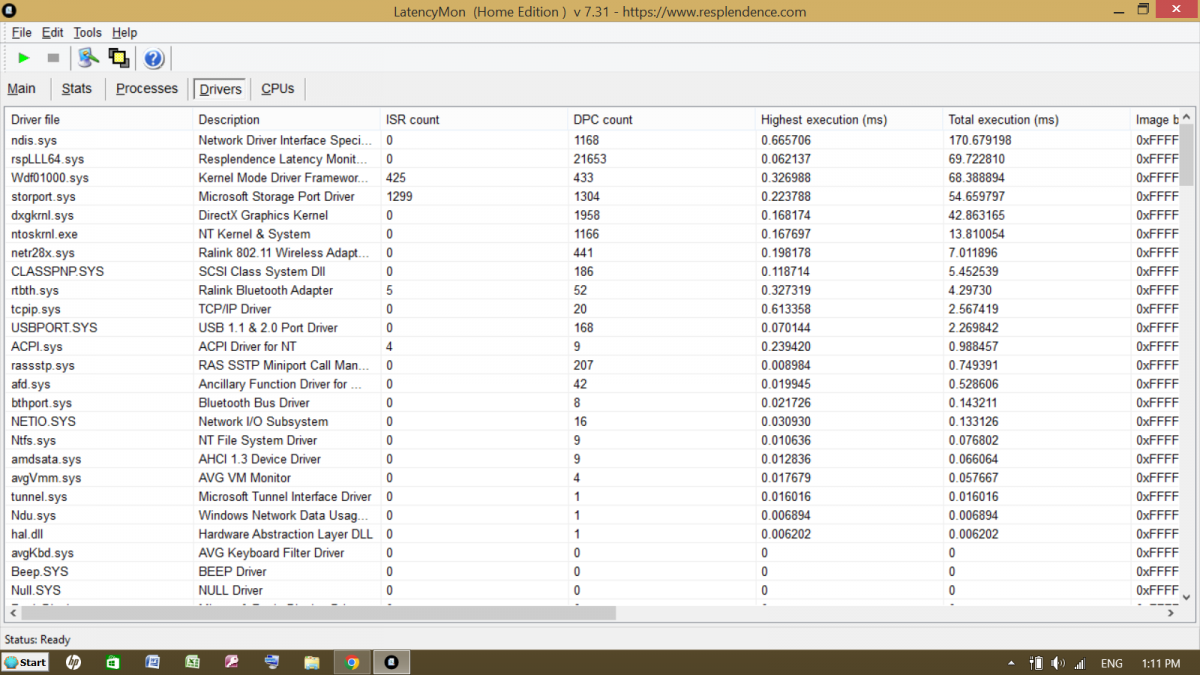Start monitoring with the green play icon
This screenshot has width=1200, height=675.
click(24, 58)
